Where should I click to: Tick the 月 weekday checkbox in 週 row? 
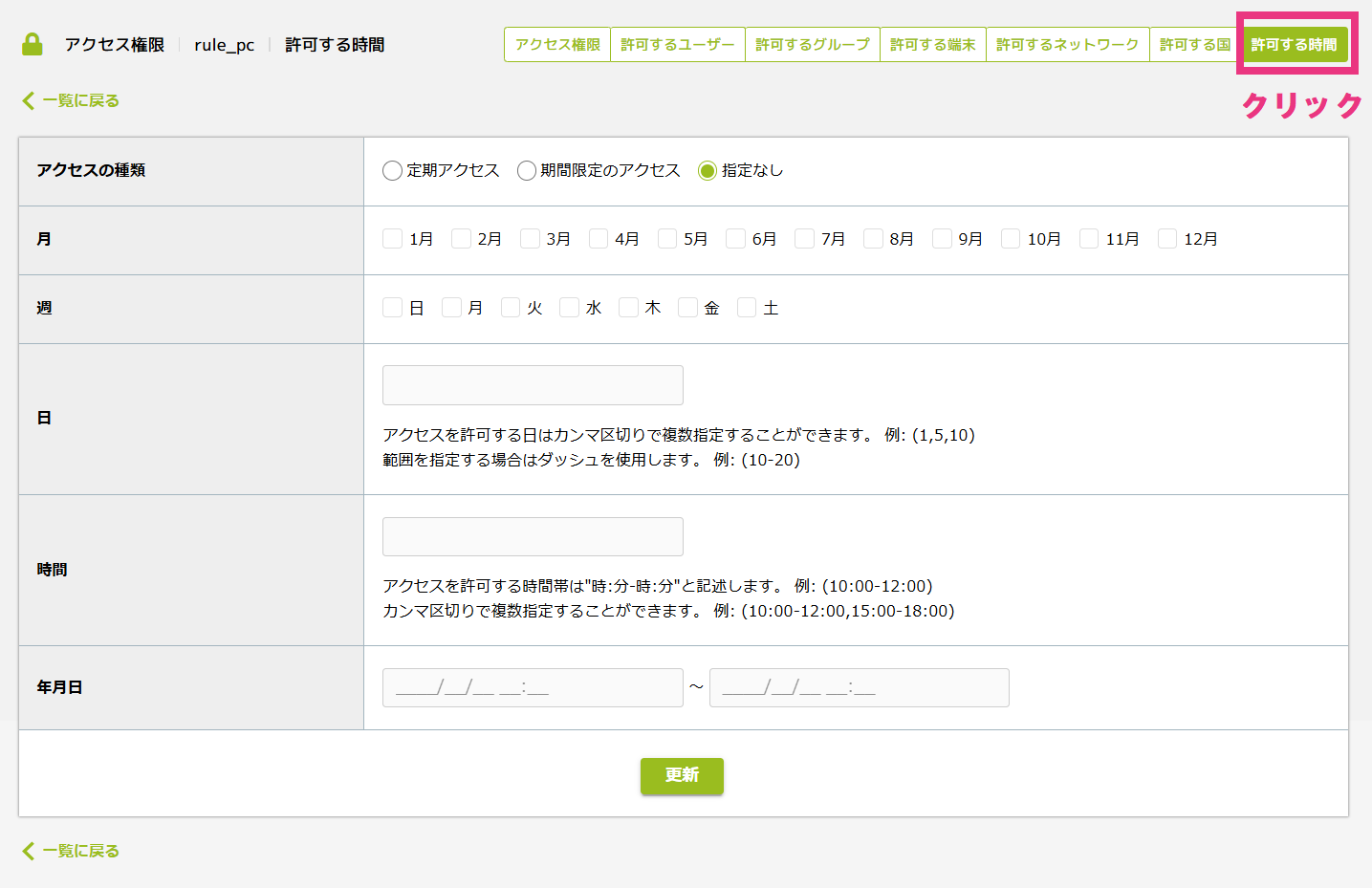(451, 307)
